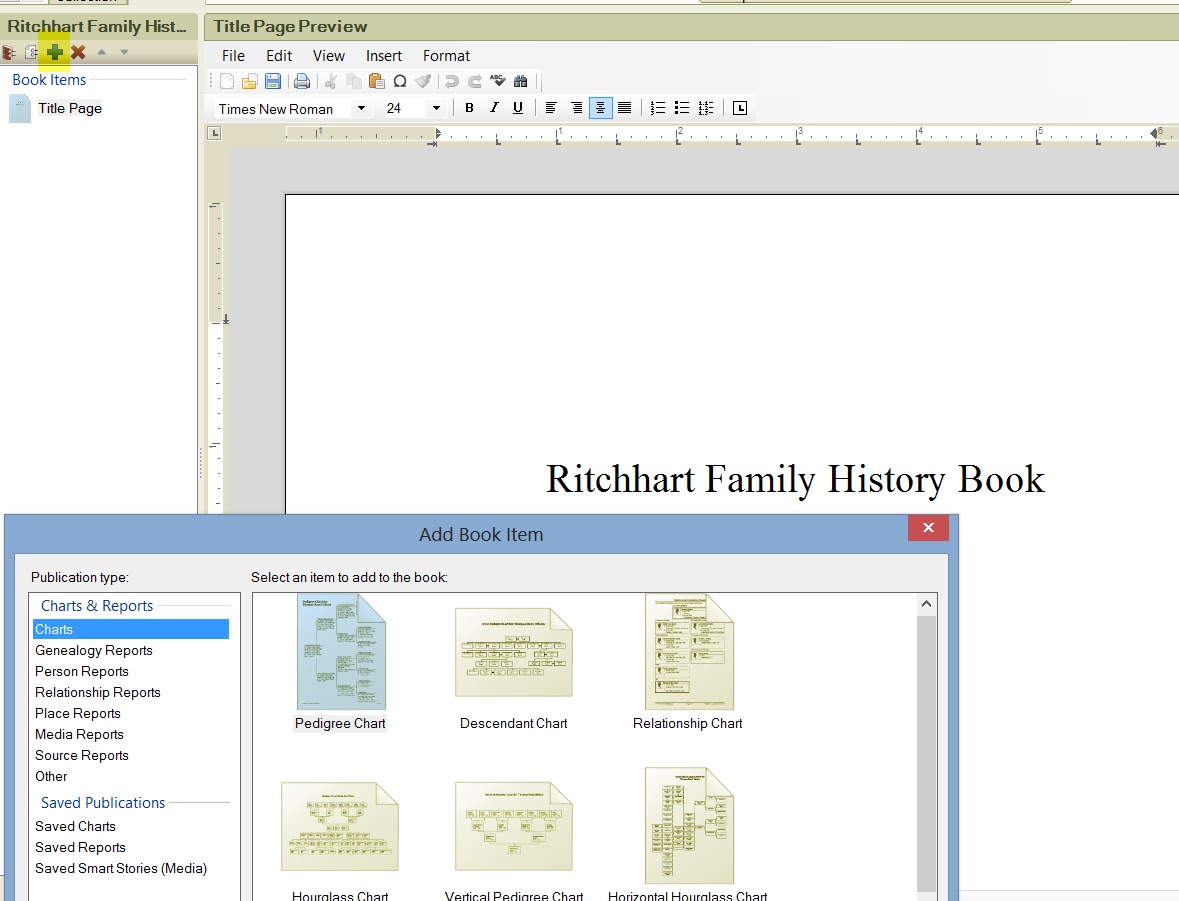Select Title Page in Book Items
The height and width of the screenshot is (901, 1179).
coord(70,108)
